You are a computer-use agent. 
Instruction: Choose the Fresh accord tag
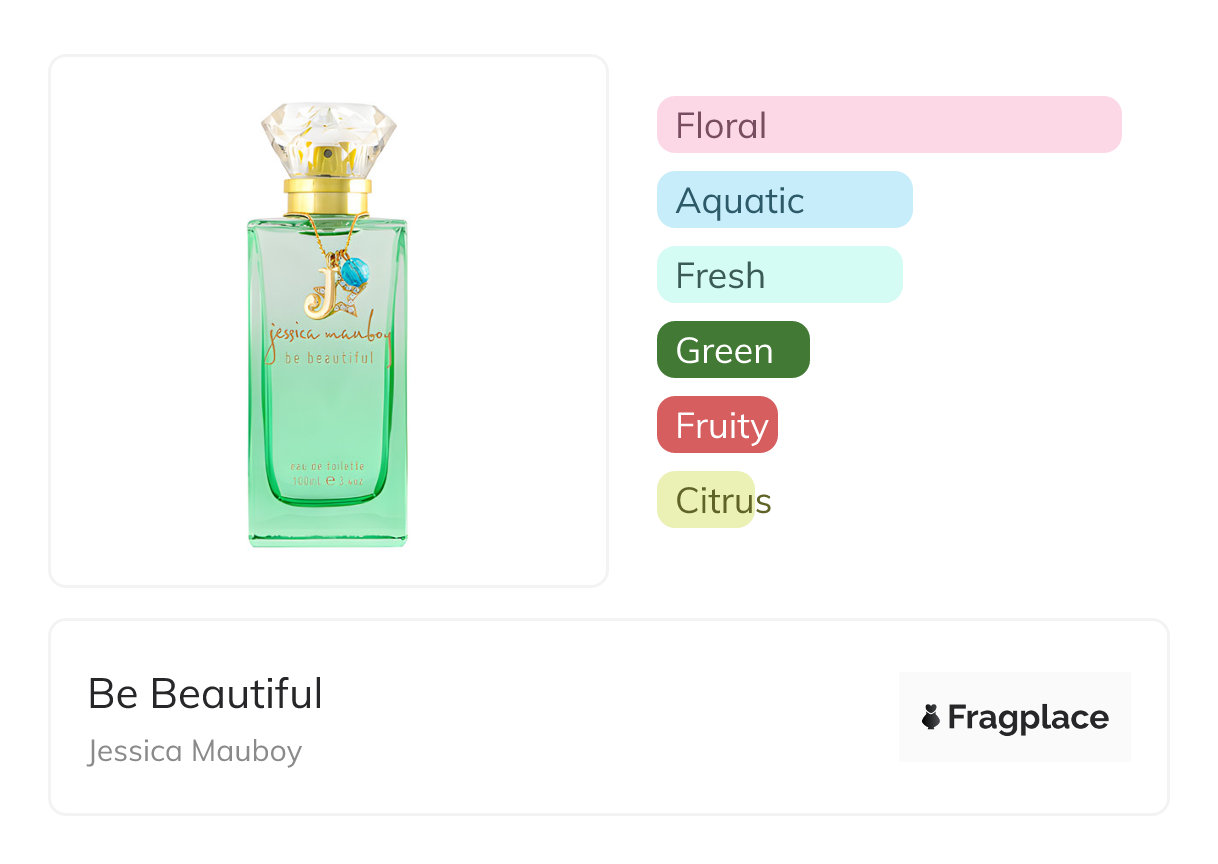[x=779, y=275]
